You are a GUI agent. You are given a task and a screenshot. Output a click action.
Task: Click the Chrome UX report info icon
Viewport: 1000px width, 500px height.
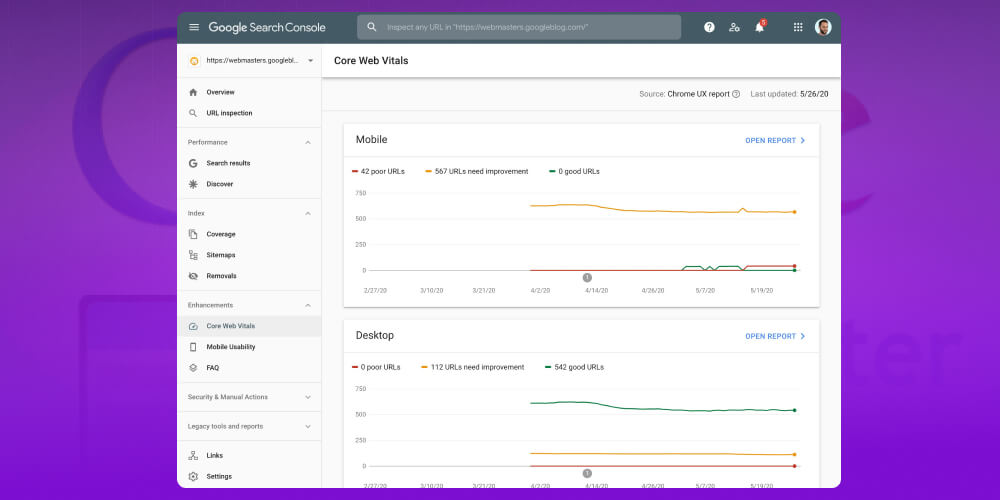[736, 94]
